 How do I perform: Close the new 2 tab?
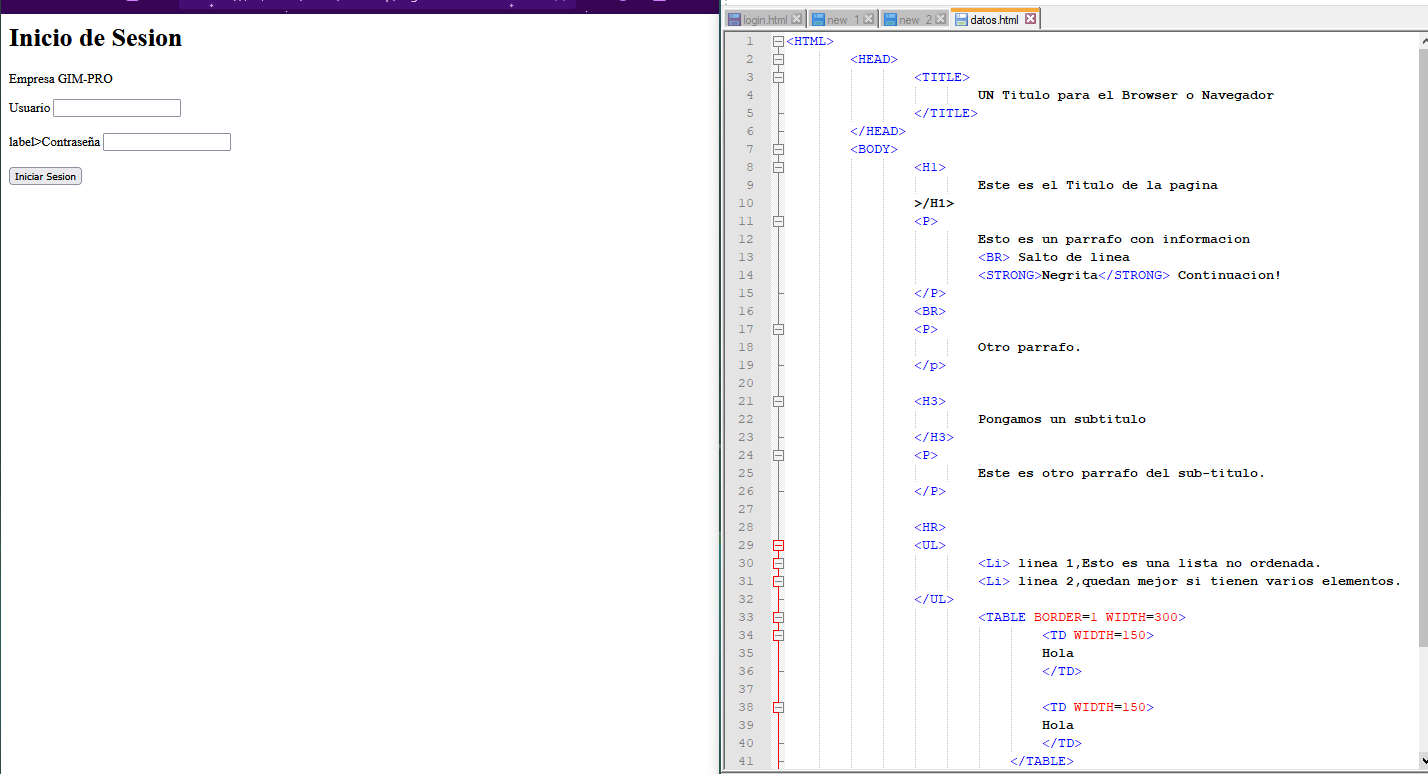(x=940, y=19)
